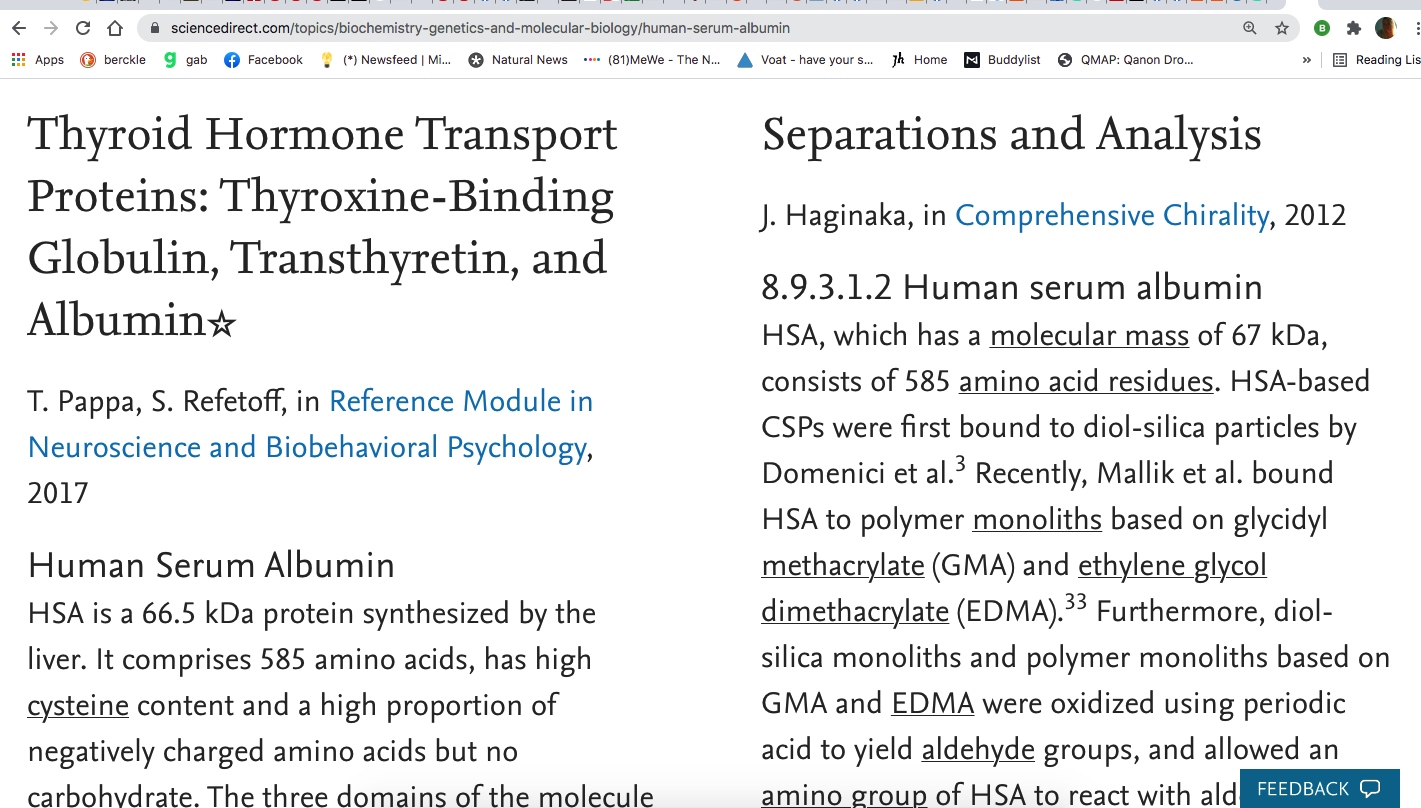Click the browser forward arrow
The height and width of the screenshot is (808, 1421).
pyautogui.click(x=51, y=28)
